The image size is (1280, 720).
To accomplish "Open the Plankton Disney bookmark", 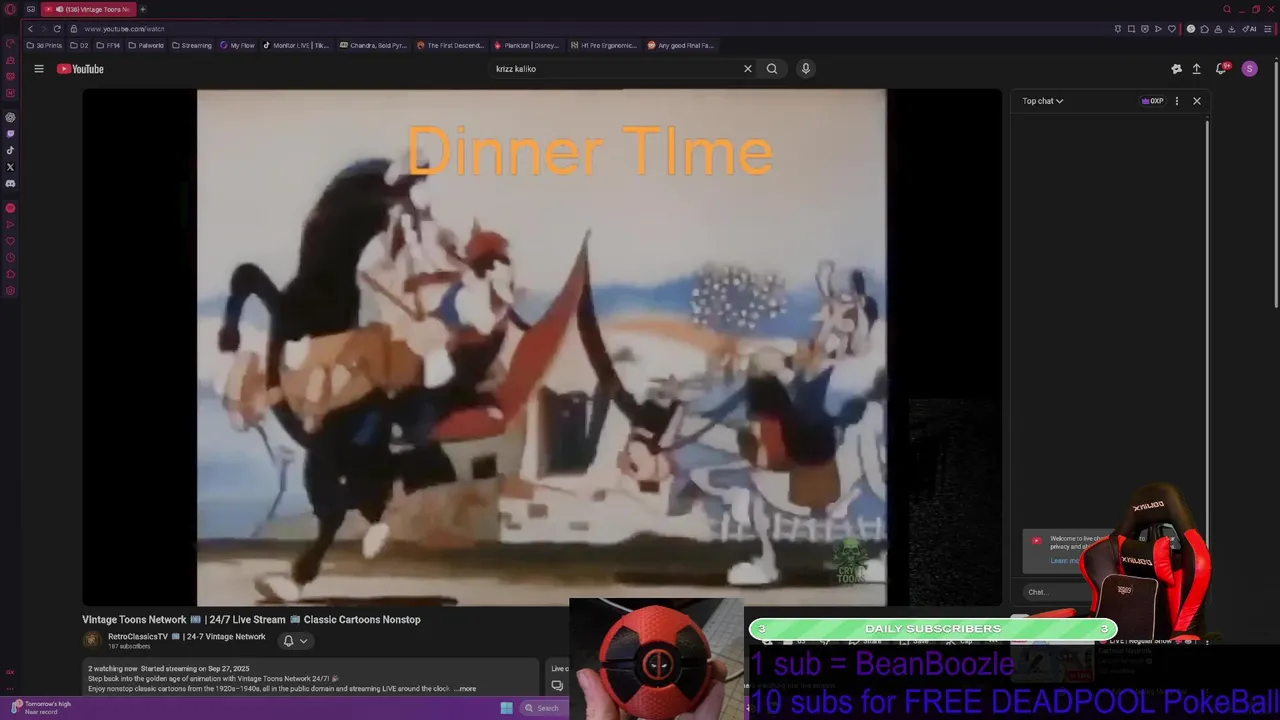I will pyautogui.click(x=526, y=45).
